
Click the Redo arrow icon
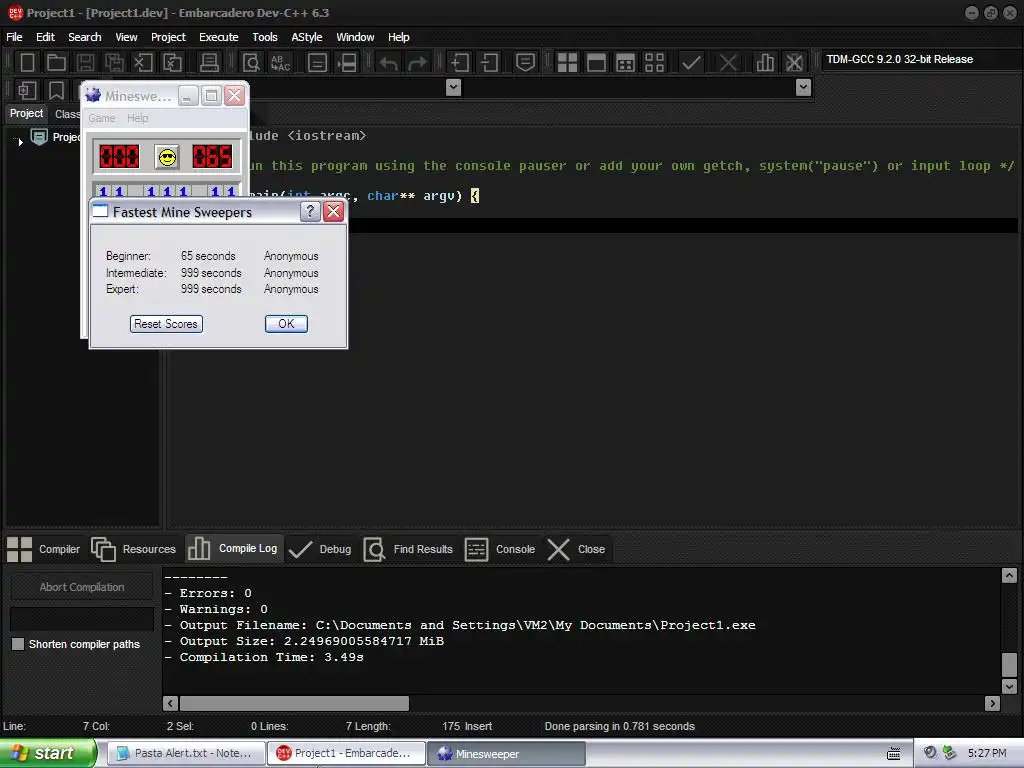point(417,63)
